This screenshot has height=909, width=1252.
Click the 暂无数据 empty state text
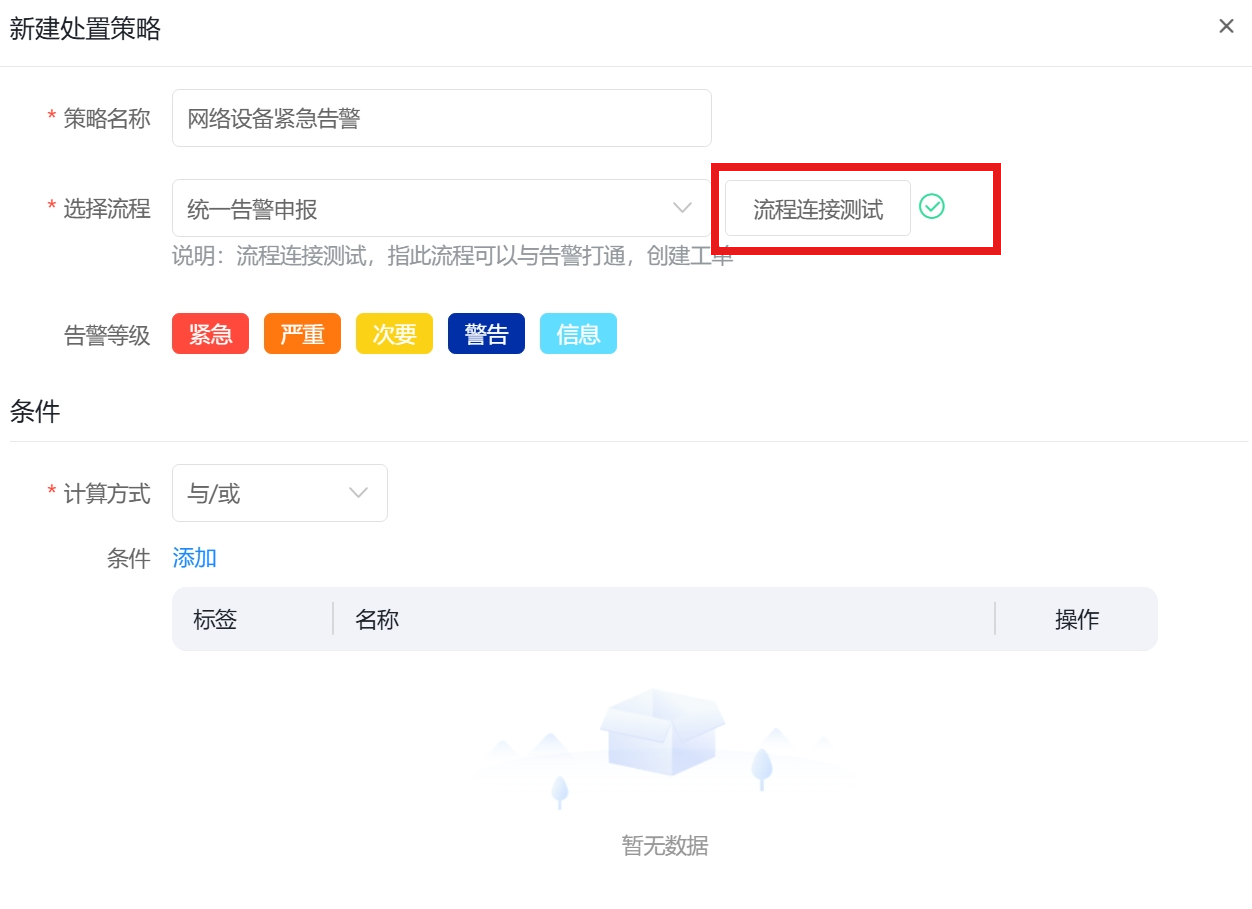coord(665,846)
